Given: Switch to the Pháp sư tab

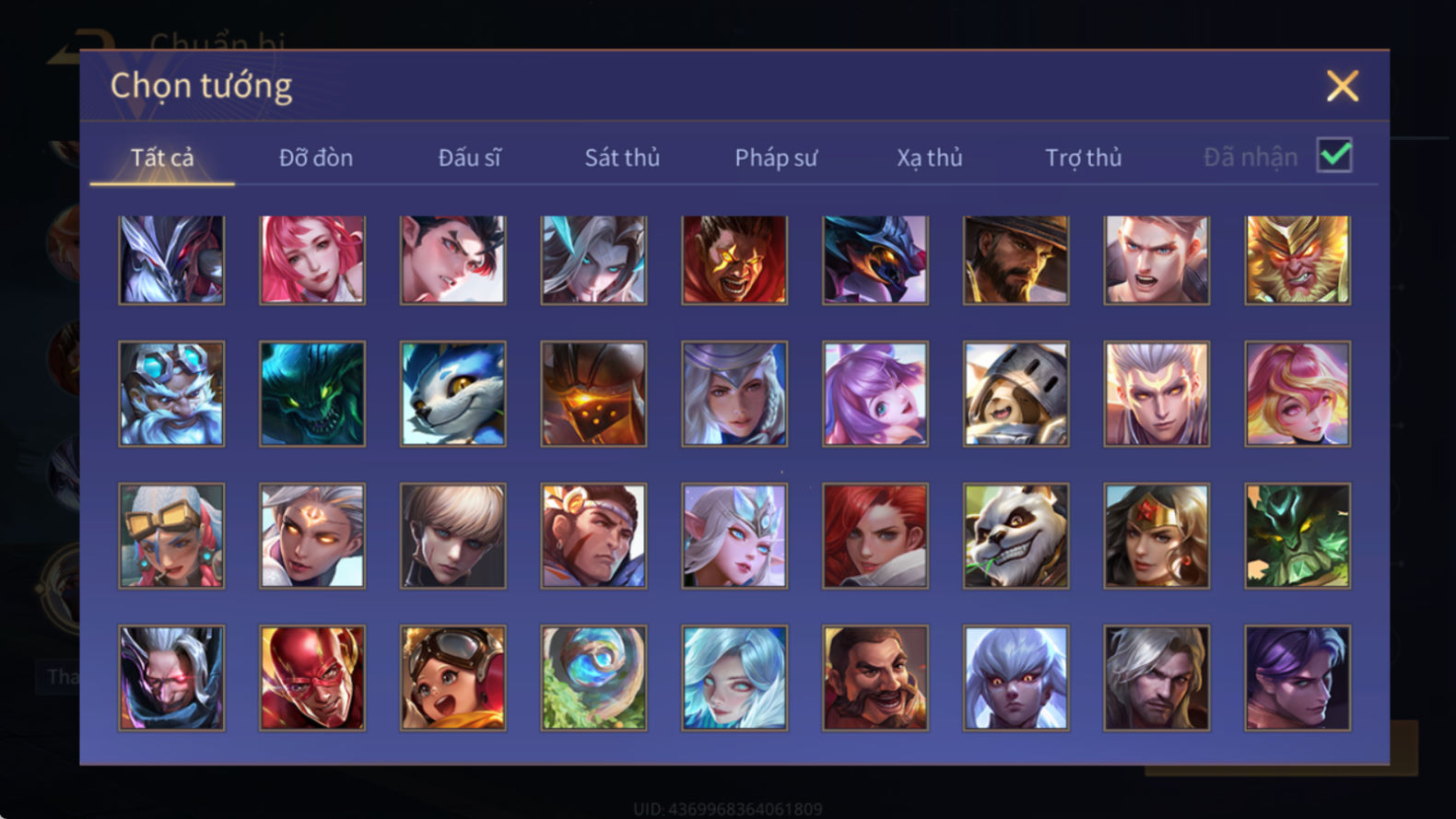Looking at the screenshot, I should tap(776, 158).
